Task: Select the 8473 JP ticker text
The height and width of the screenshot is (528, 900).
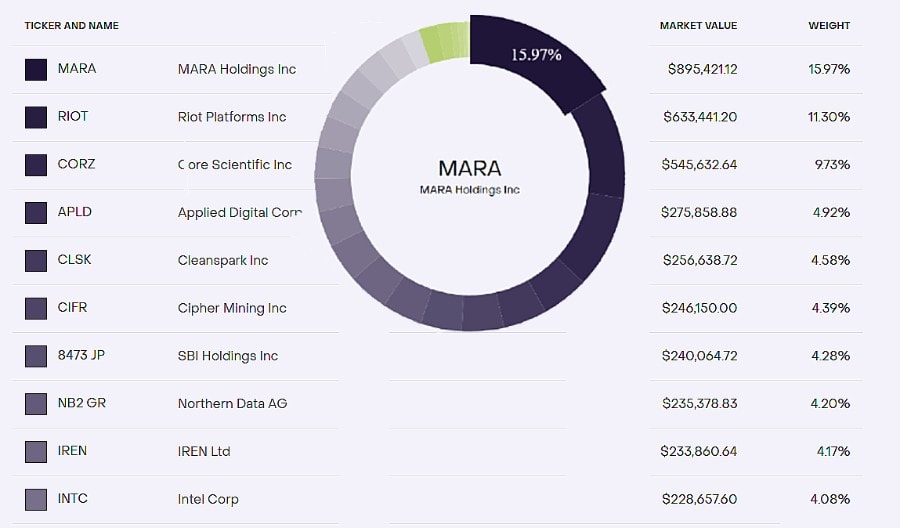Action: pos(82,355)
